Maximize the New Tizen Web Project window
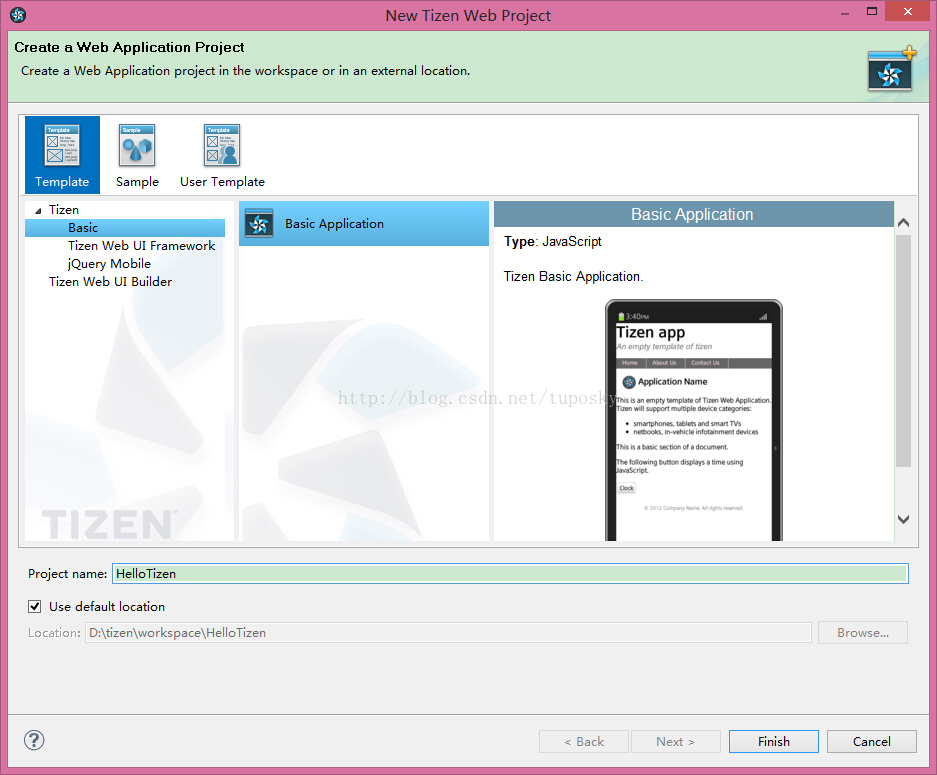 (x=872, y=12)
